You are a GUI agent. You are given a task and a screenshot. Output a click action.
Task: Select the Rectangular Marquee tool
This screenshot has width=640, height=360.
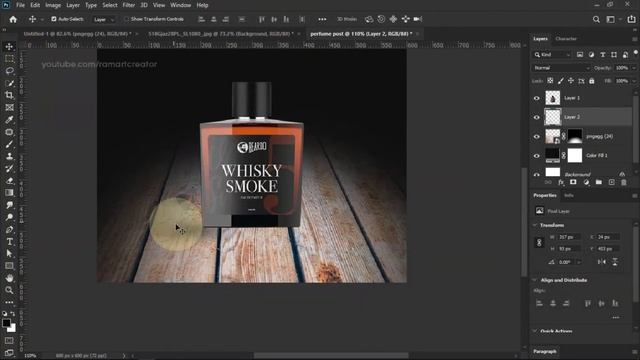tap(9, 59)
